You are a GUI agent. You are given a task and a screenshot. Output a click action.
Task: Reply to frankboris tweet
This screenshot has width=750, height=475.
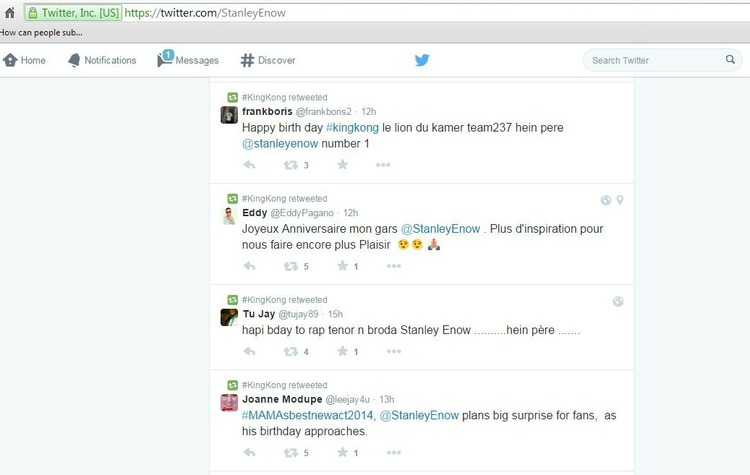pos(249,165)
